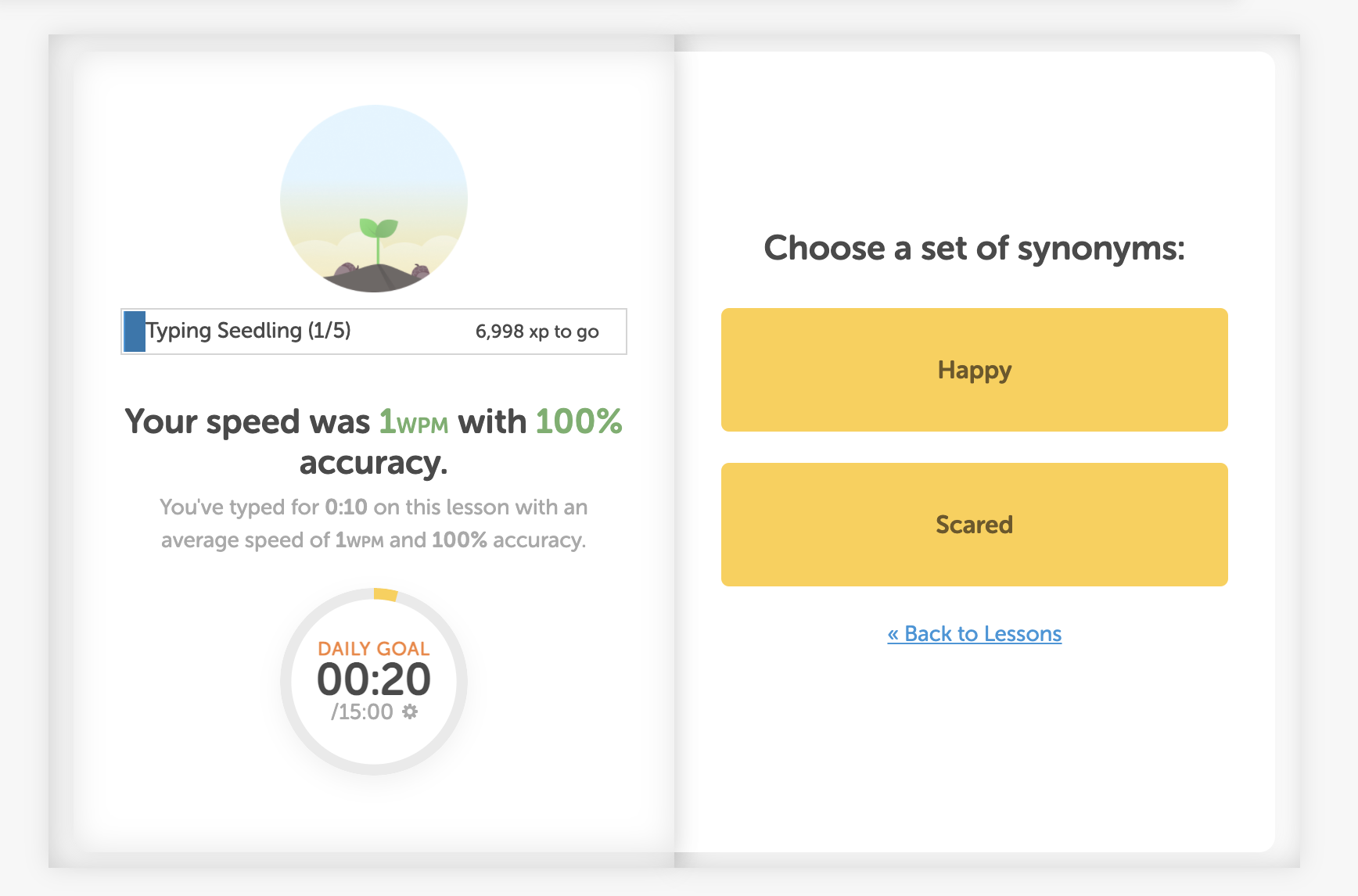The height and width of the screenshot is (896, 1358).
Task: Click the Typing Seedling (1/5) level label
Action: [249, 331]
